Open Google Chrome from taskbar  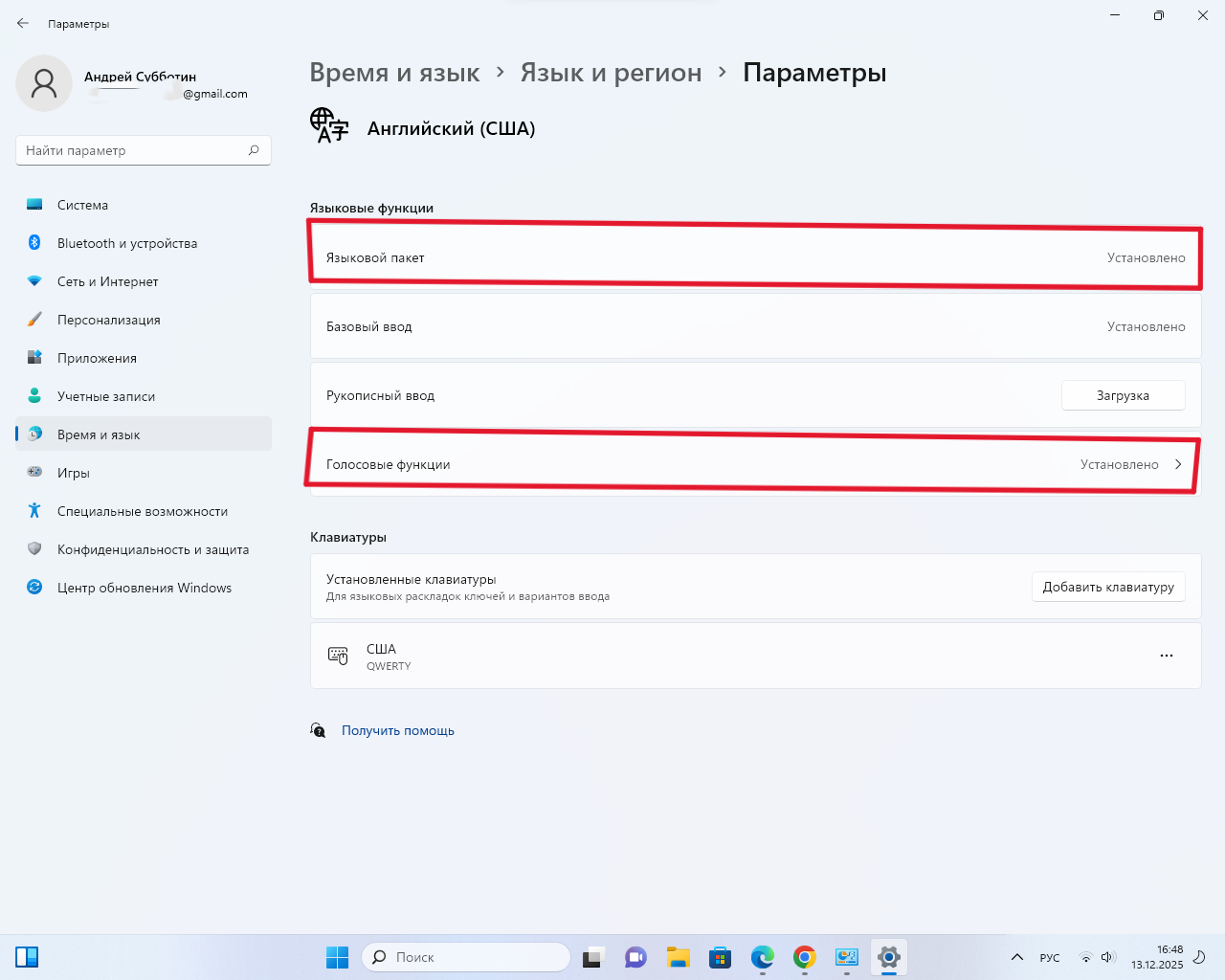click(805, 957)
